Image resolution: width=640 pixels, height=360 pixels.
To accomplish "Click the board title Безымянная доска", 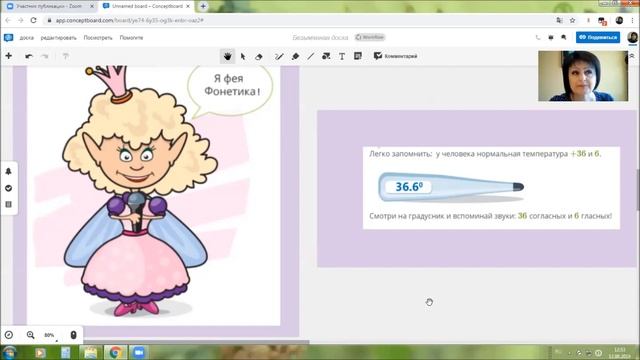I will [320, 38].
